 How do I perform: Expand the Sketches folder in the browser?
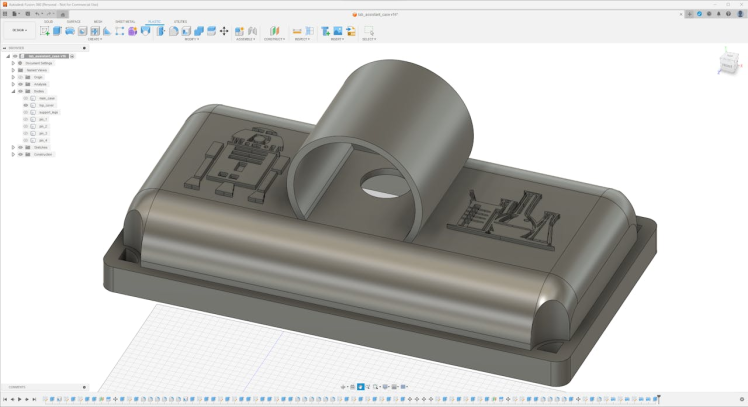(x=13, y=147)
